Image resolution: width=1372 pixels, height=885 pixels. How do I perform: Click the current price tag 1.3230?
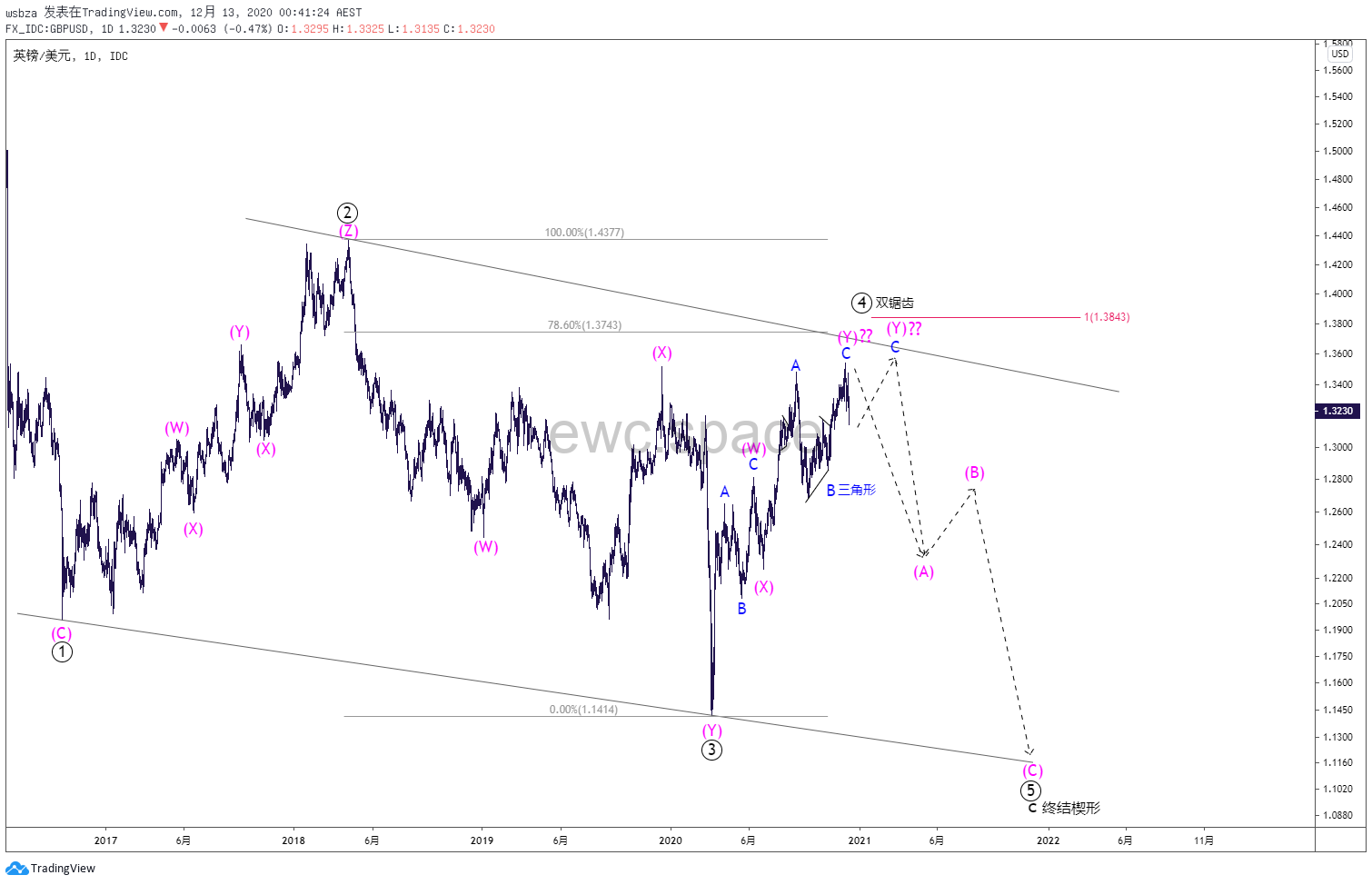click(1337, 411)
